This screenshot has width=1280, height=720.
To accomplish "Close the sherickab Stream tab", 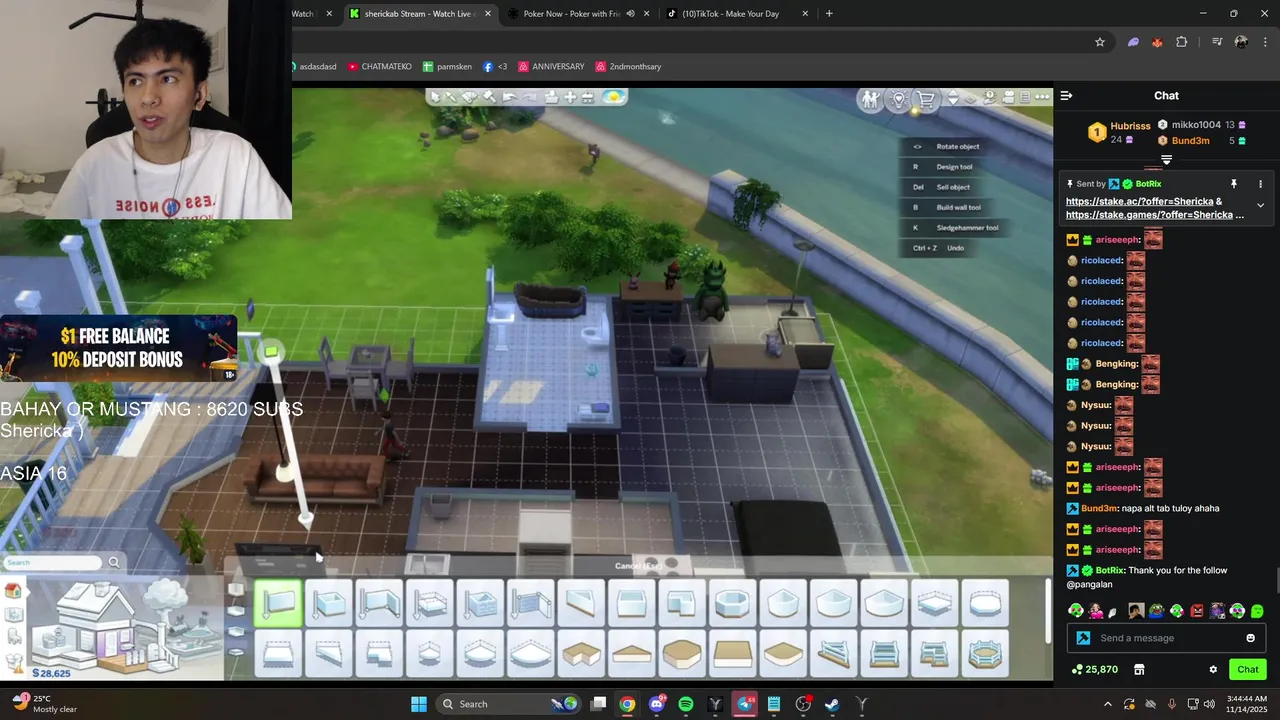I will tap(488, 14).
